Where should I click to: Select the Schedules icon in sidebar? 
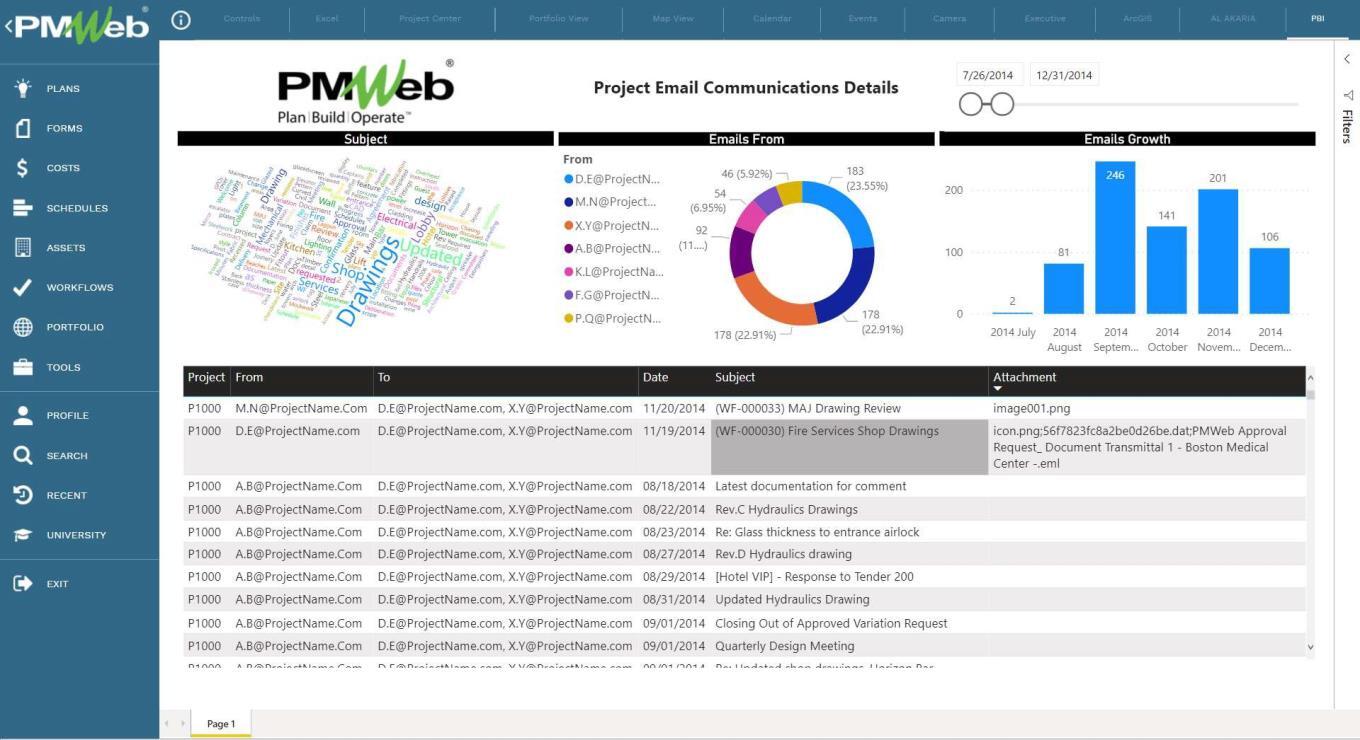23,208
